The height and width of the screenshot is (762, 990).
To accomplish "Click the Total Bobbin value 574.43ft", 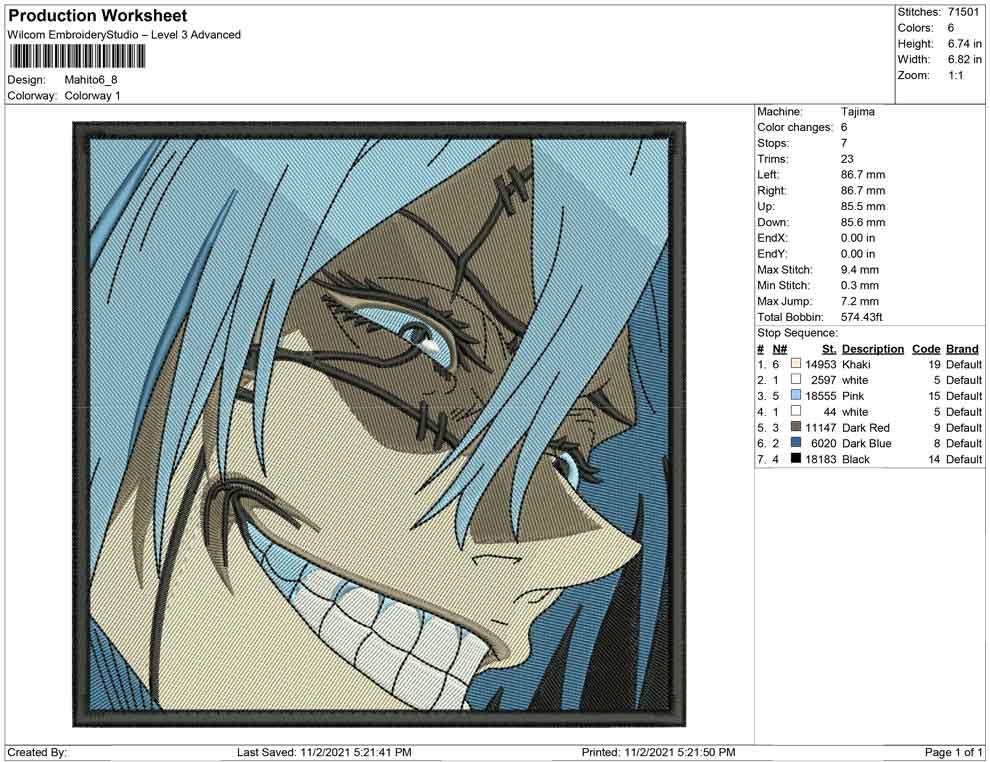I will [x=861, y=317].
